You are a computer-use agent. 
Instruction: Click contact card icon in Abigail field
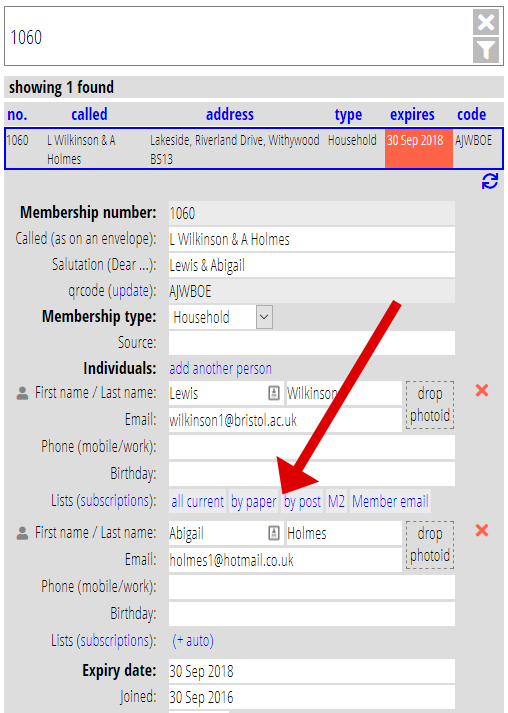pyautogui.click(x=274, y=533)
